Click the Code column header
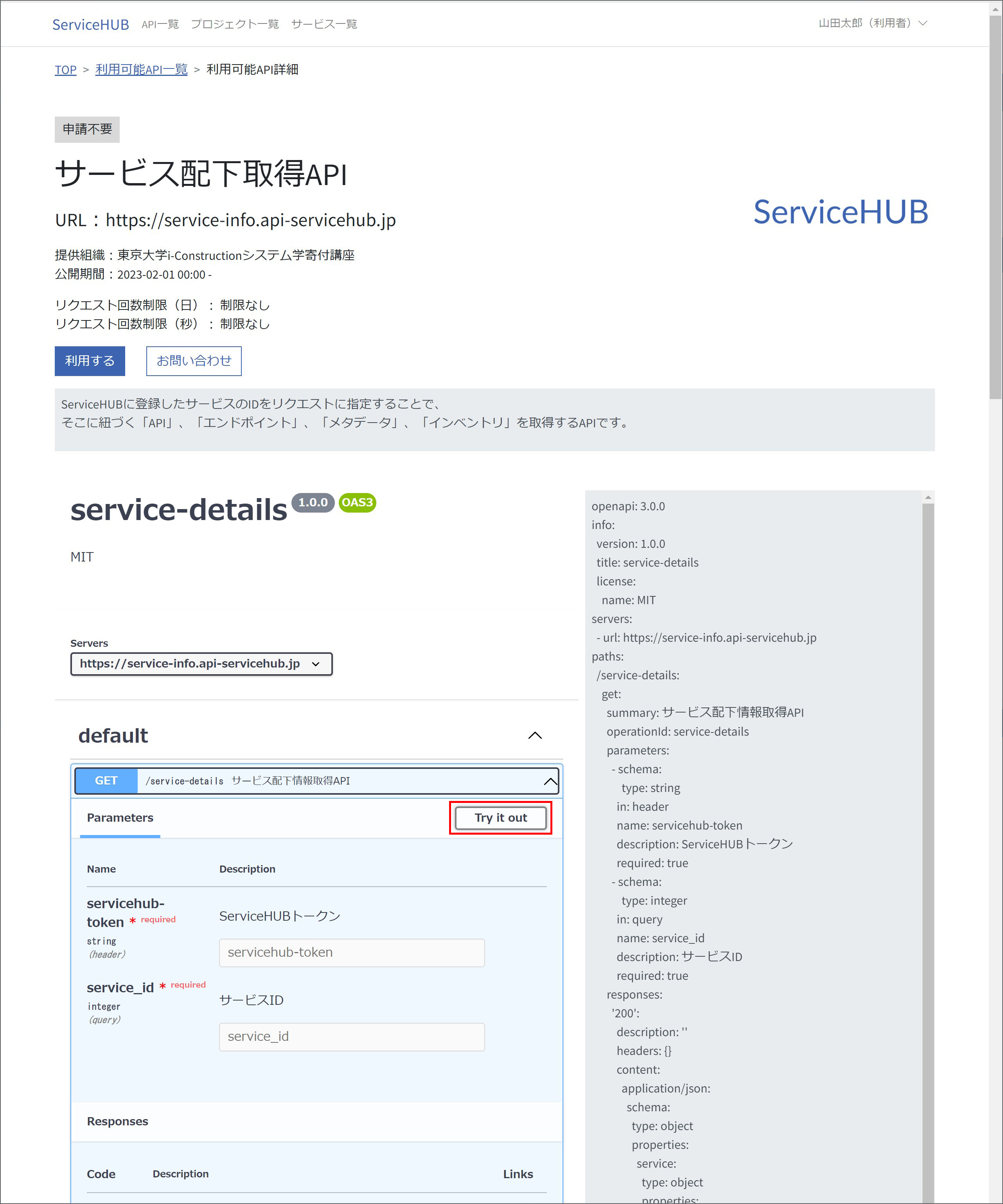 (101, 1173)
